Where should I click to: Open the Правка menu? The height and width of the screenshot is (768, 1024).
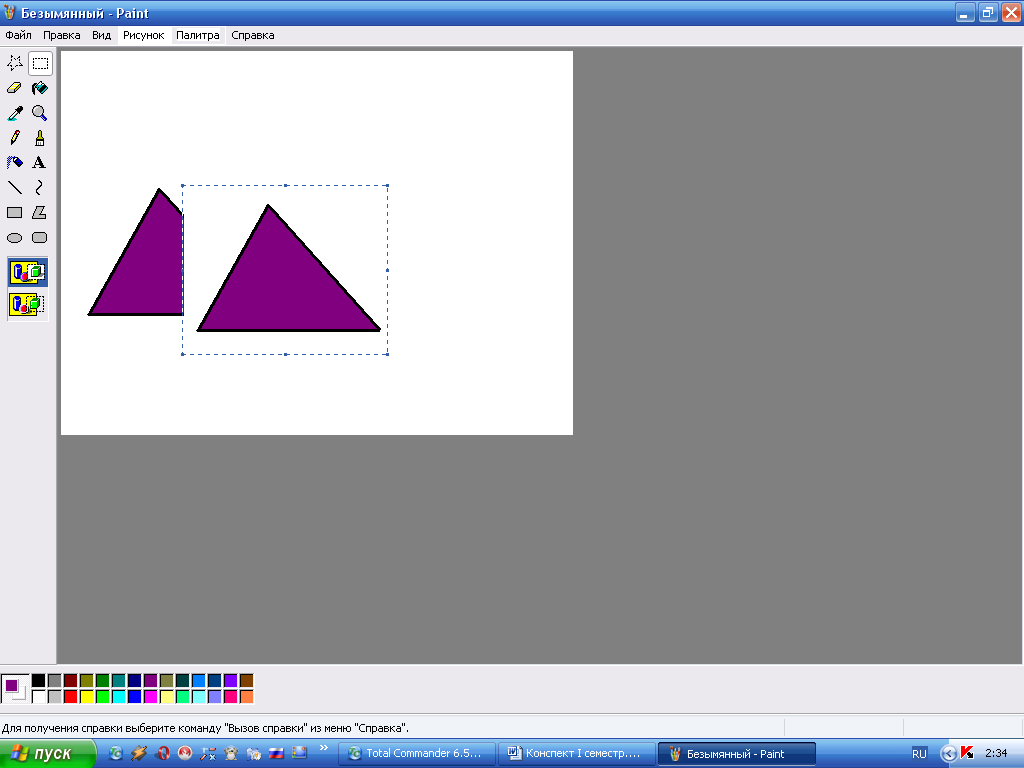(x=61, y=35)
